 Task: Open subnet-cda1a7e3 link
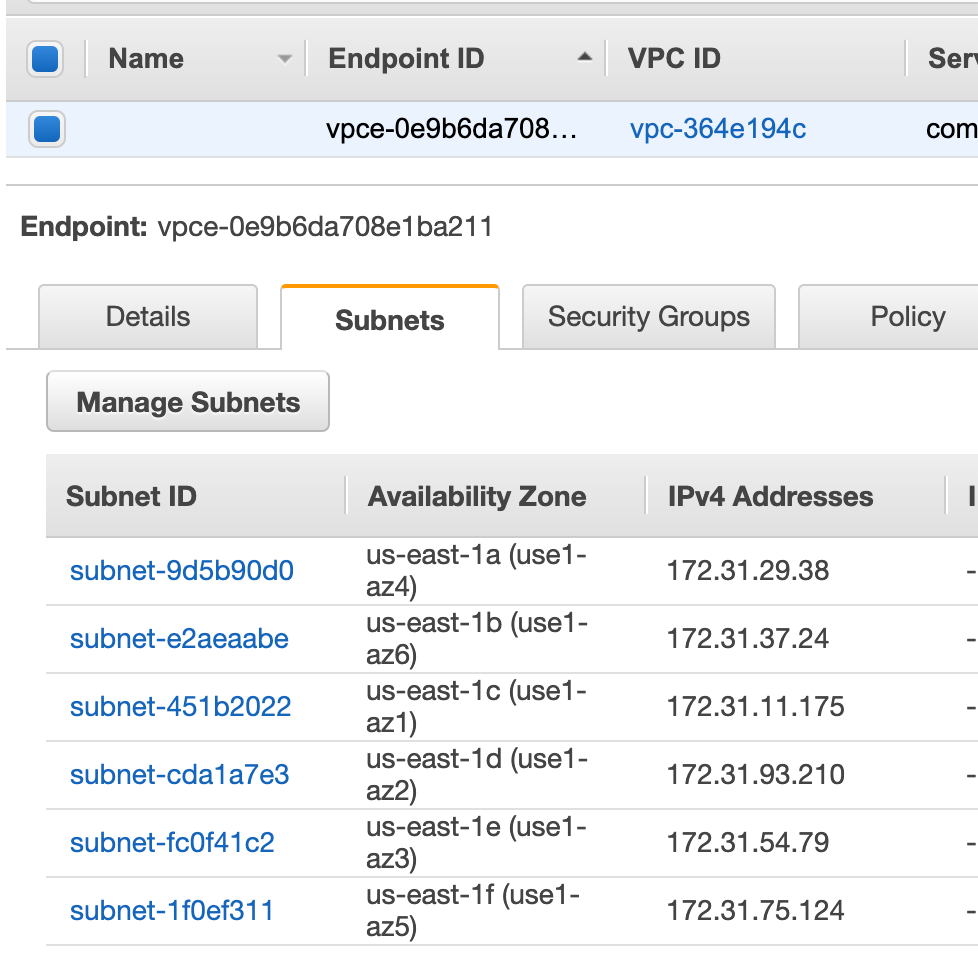point(180,775)
